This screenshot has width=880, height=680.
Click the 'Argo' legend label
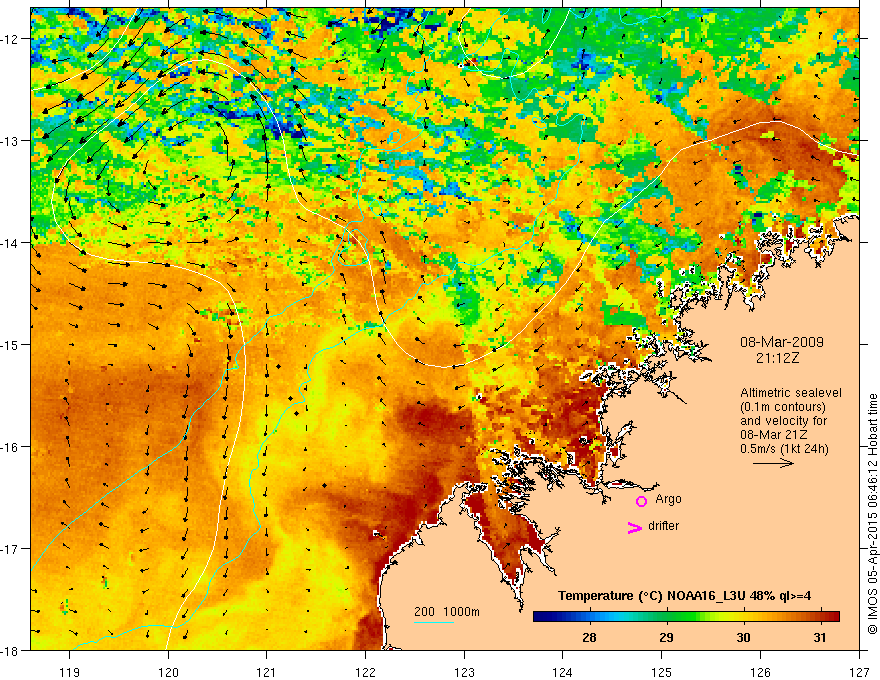668,499
